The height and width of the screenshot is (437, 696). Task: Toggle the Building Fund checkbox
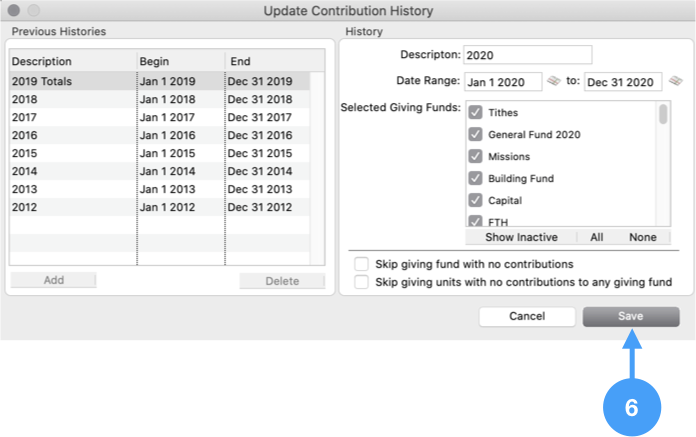point(475,179)
